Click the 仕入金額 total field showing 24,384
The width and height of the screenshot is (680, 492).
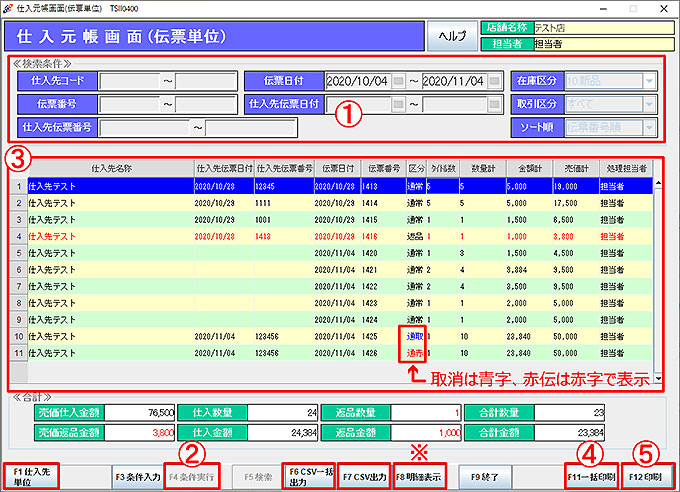point(283,433)
